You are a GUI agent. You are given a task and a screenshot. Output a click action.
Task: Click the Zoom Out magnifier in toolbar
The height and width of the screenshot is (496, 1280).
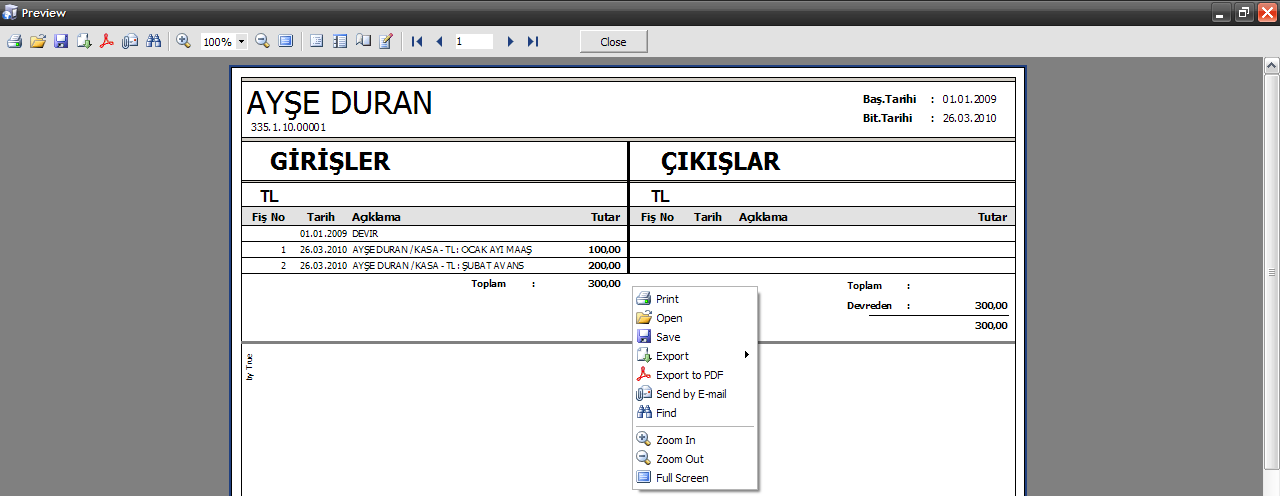tap(262, 42)
